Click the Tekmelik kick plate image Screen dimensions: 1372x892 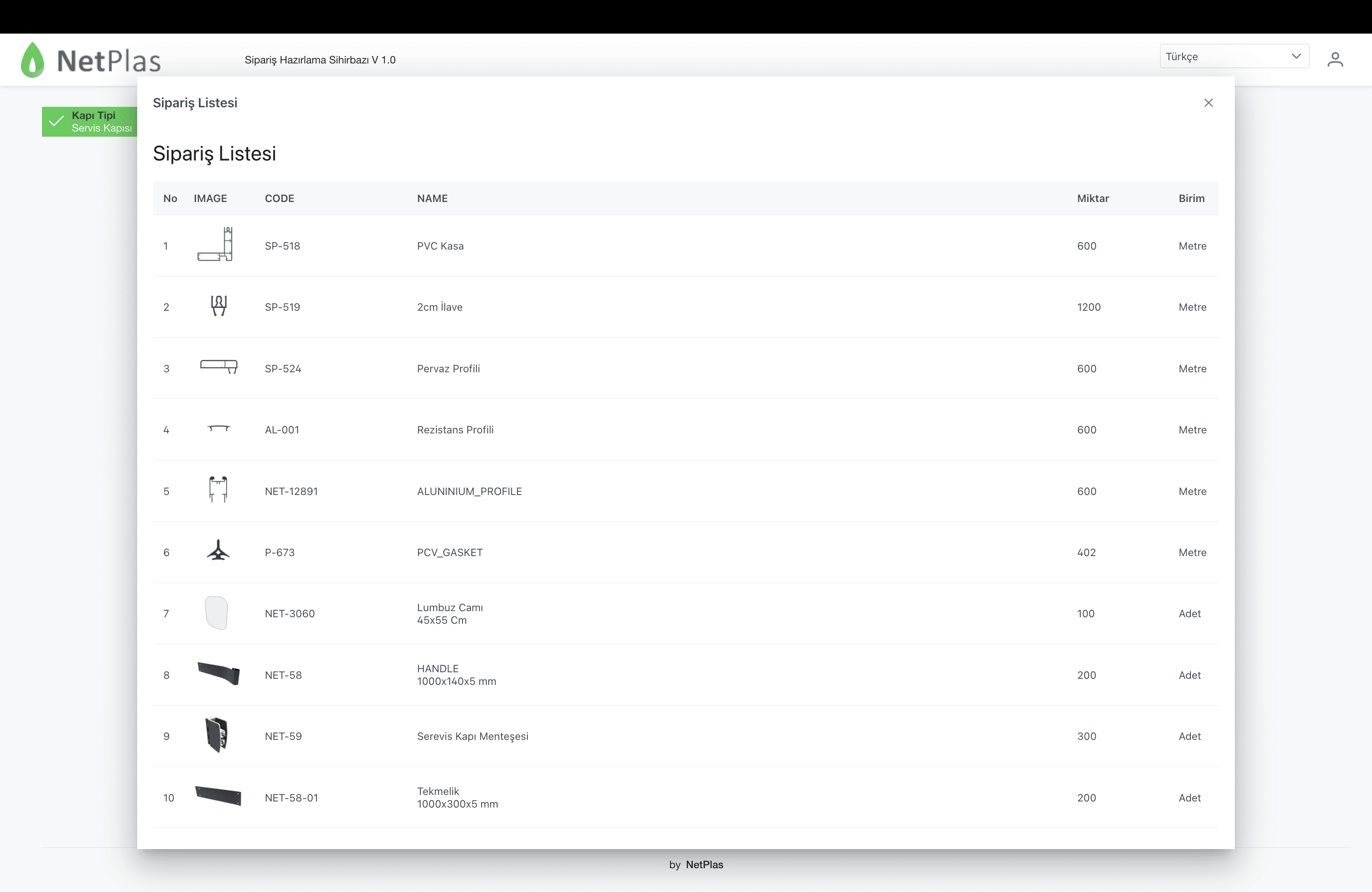(x=218, y=796)
